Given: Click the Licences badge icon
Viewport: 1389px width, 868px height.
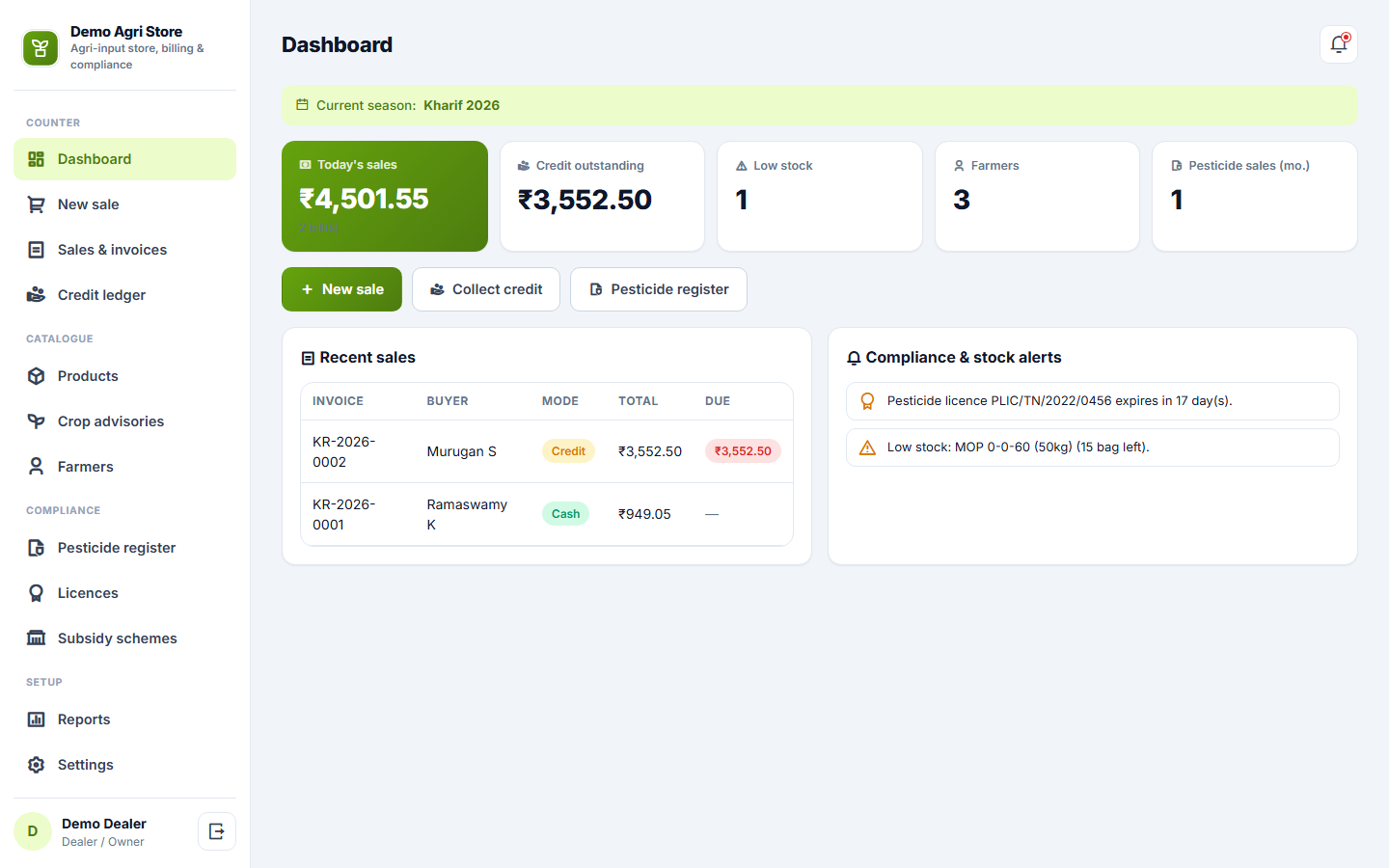Looking at the screenshot, I should [37, 593].
